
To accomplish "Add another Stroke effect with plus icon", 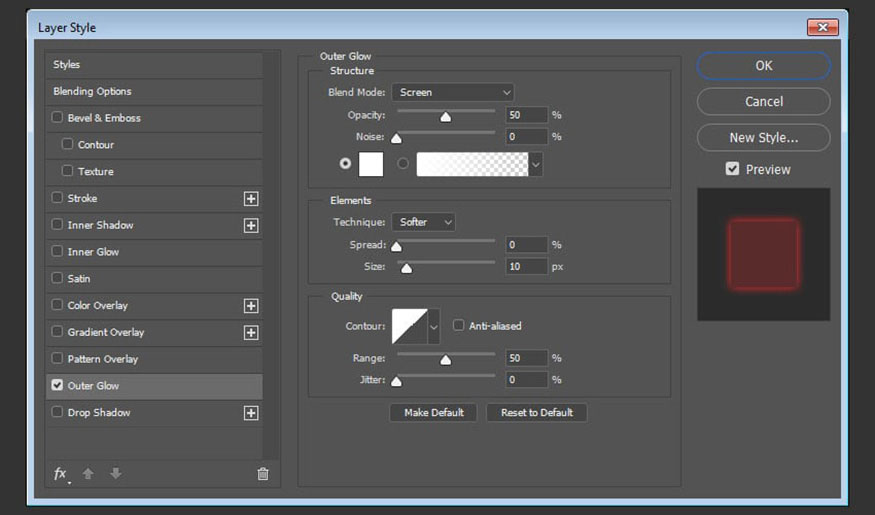I will [x=251, y=199].
